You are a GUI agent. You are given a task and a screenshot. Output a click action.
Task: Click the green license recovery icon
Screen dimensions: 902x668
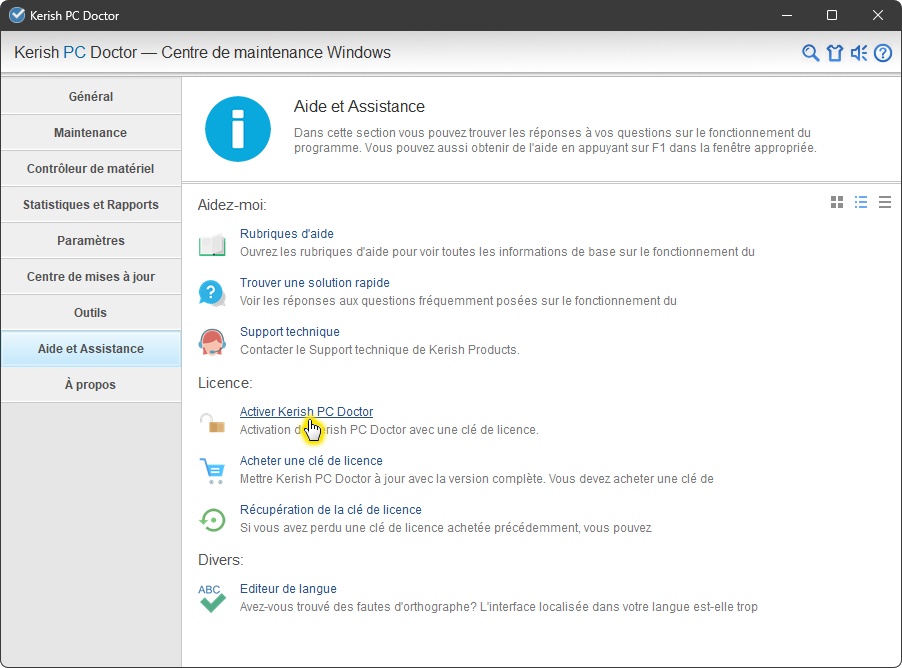click(x=212, y=519)
